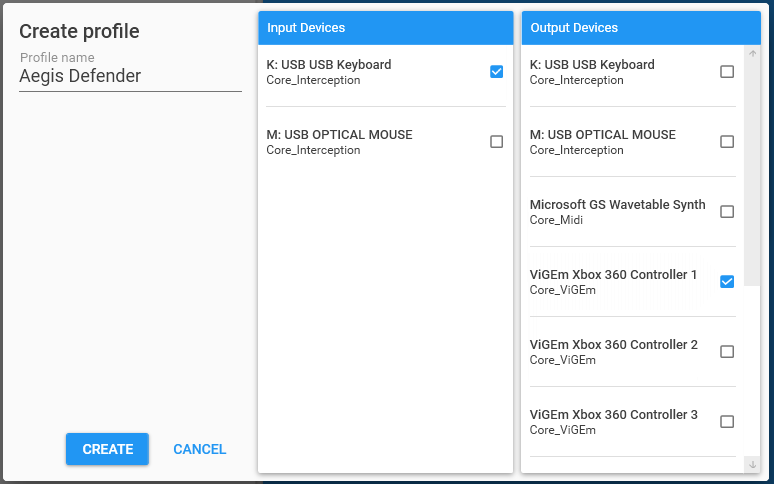Image resolution: width=774 pixels, height=484 pixels.
Task: Select ViGEm Xbox 360 Controller 3 list item
Action: pos(614,422)
